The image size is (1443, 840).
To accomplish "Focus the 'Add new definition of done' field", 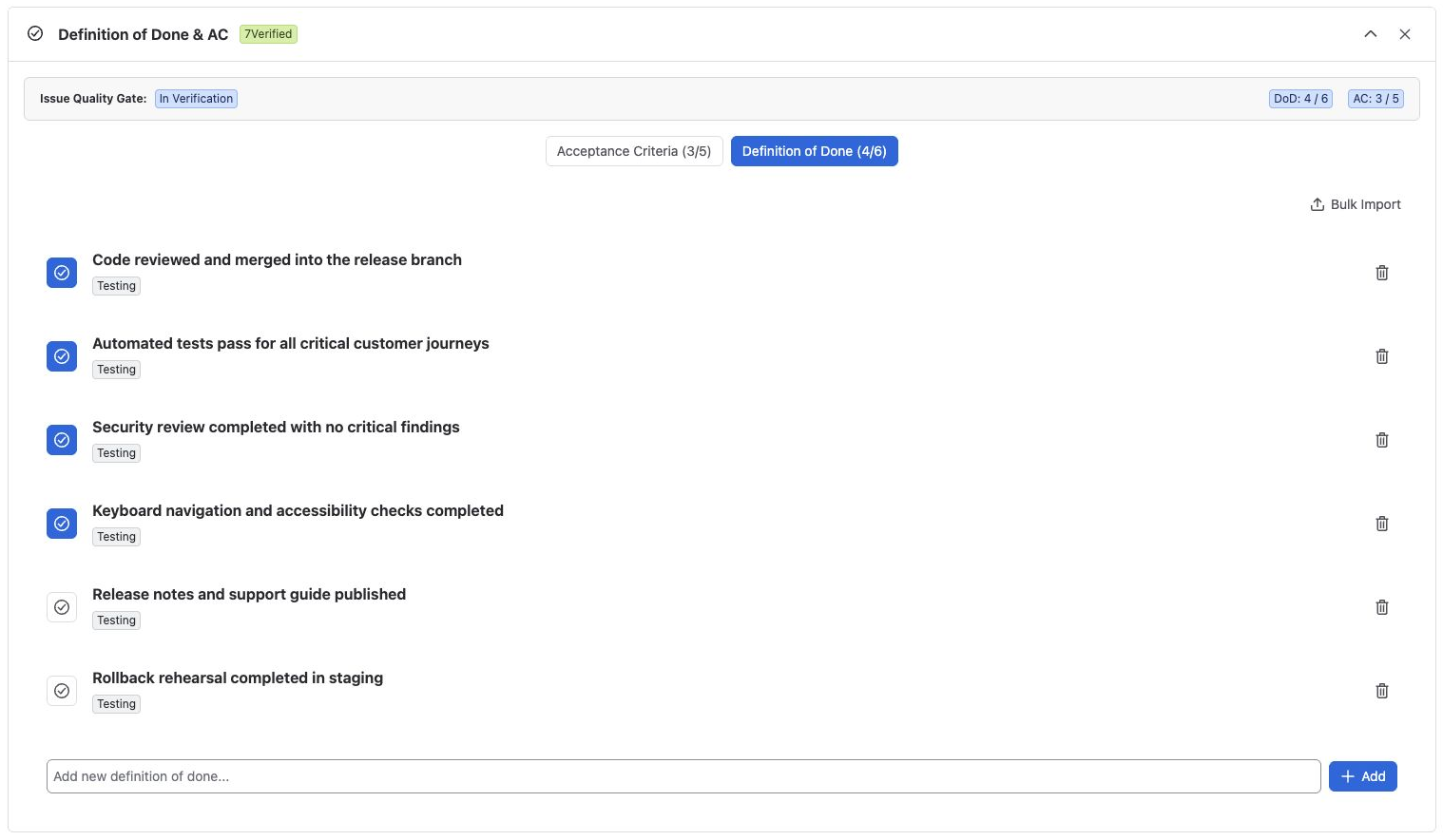I will click(683, 776).
